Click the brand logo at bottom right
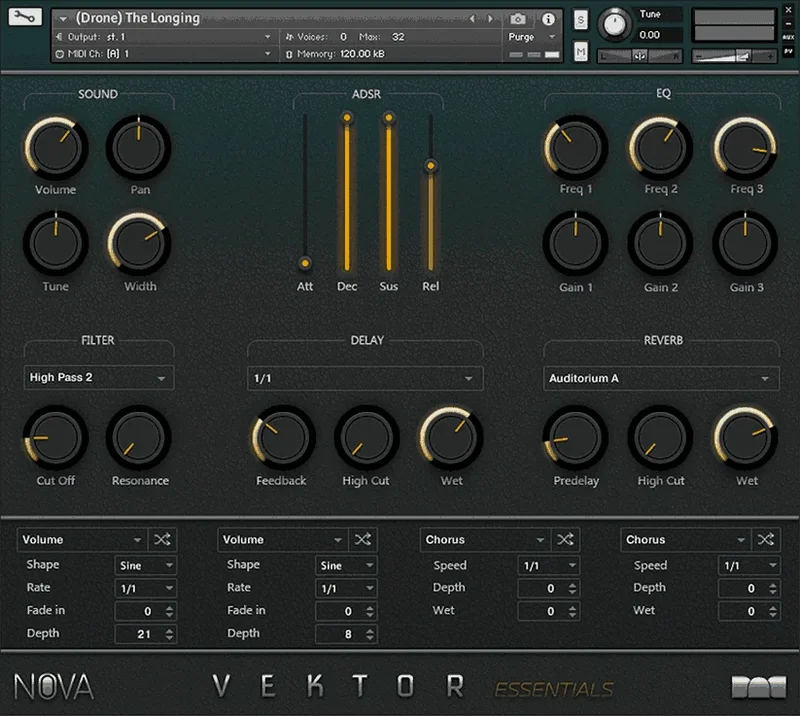800x716 pixels. coord(759,687)
